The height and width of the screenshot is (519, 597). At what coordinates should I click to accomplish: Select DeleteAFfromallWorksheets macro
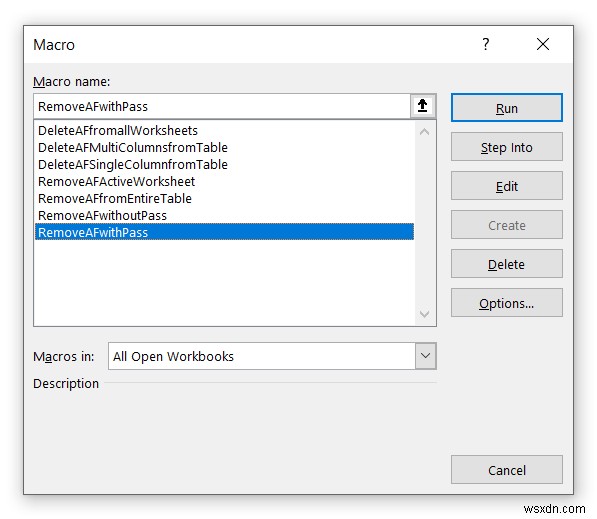224,131
